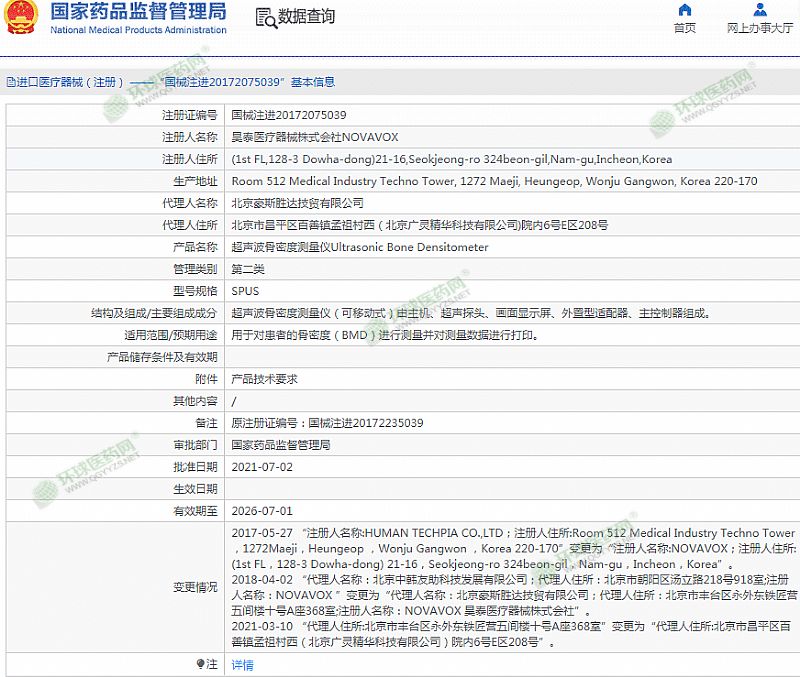Viewport: 800px width, 677px height.
Task: Select registration number 国械注进20172075039 cell
Action: pyautogui.click(x=289, y=115)
